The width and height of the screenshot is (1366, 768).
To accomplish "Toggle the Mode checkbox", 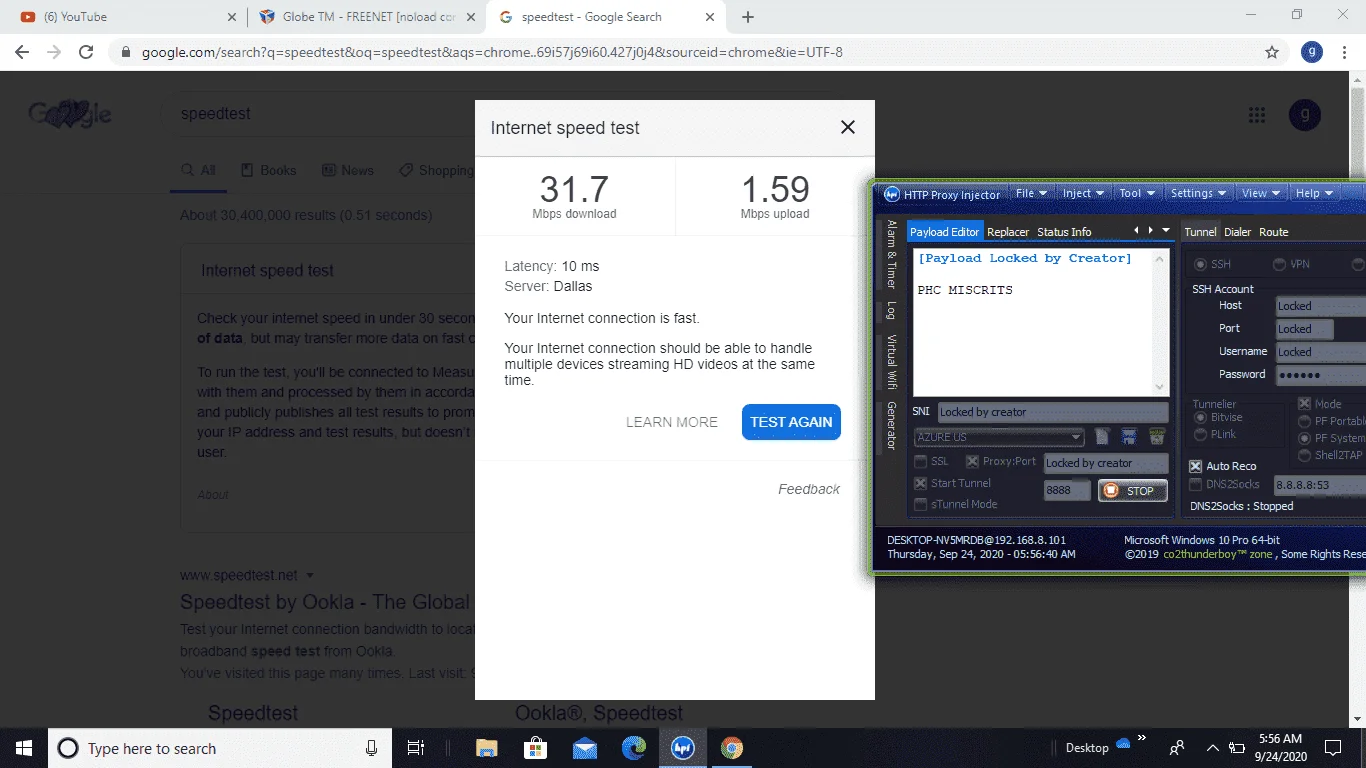I will tap(1304, 404).
